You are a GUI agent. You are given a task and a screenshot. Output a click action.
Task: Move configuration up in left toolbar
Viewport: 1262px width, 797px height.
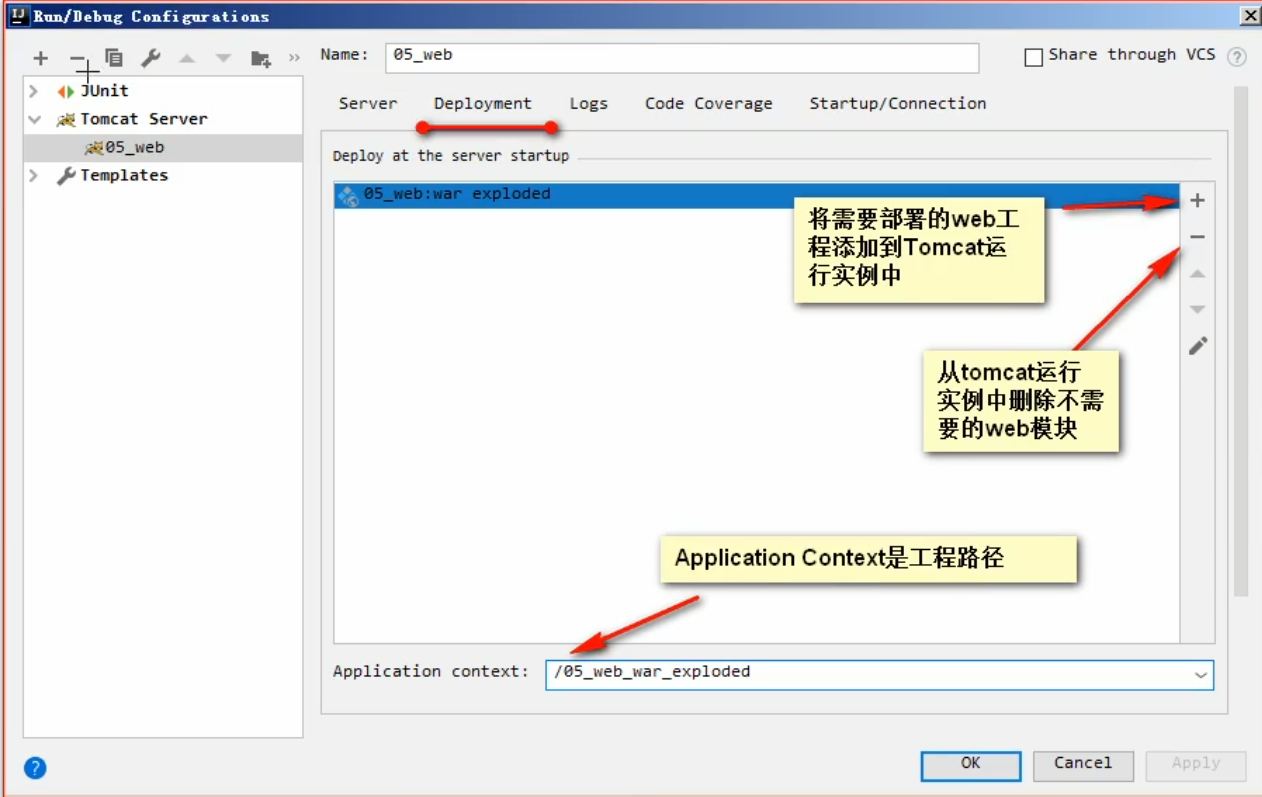pos(187,59)
